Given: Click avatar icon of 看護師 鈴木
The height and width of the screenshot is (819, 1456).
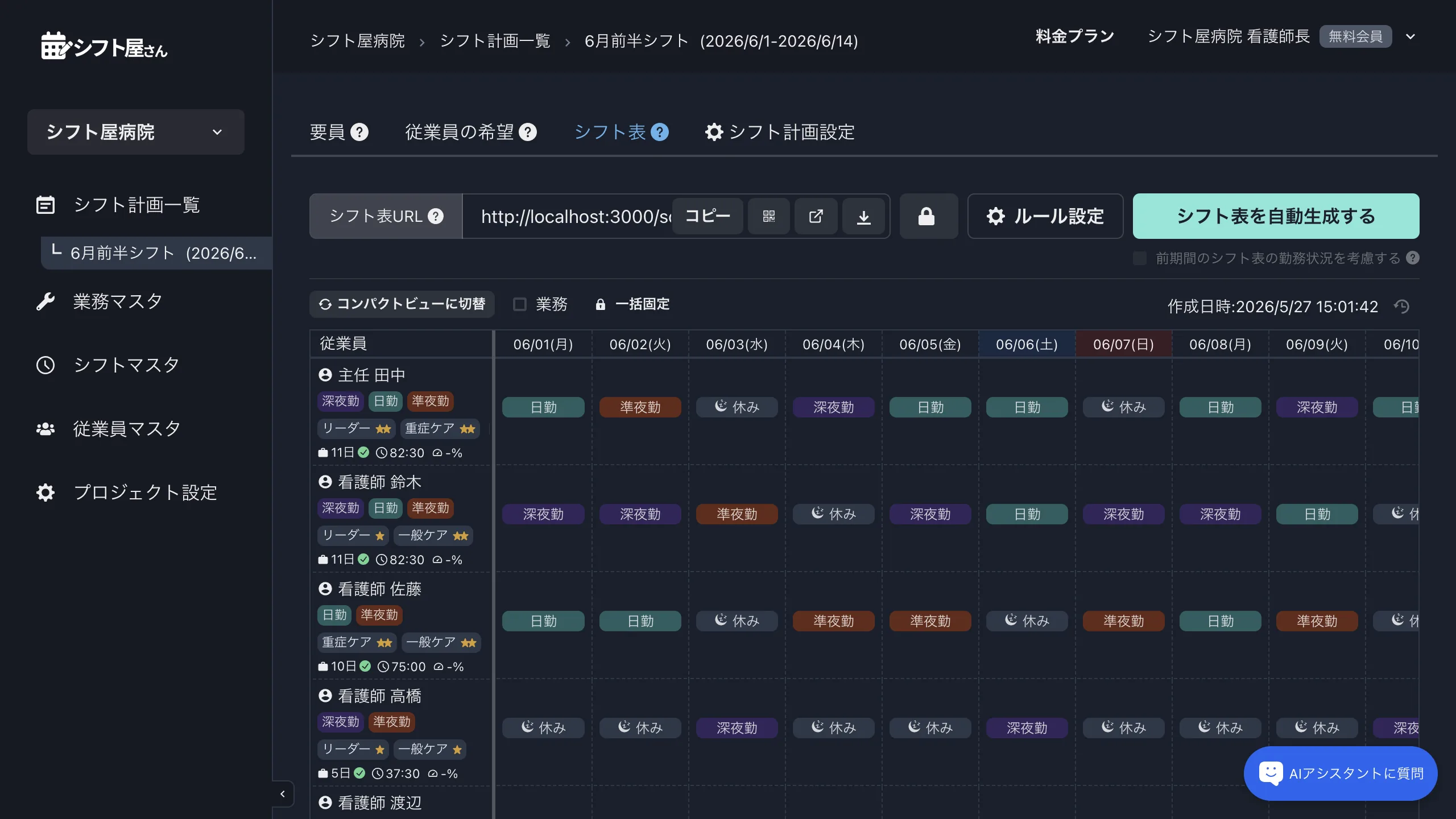Looking at the screenshot, I should (x=325, y=482).
